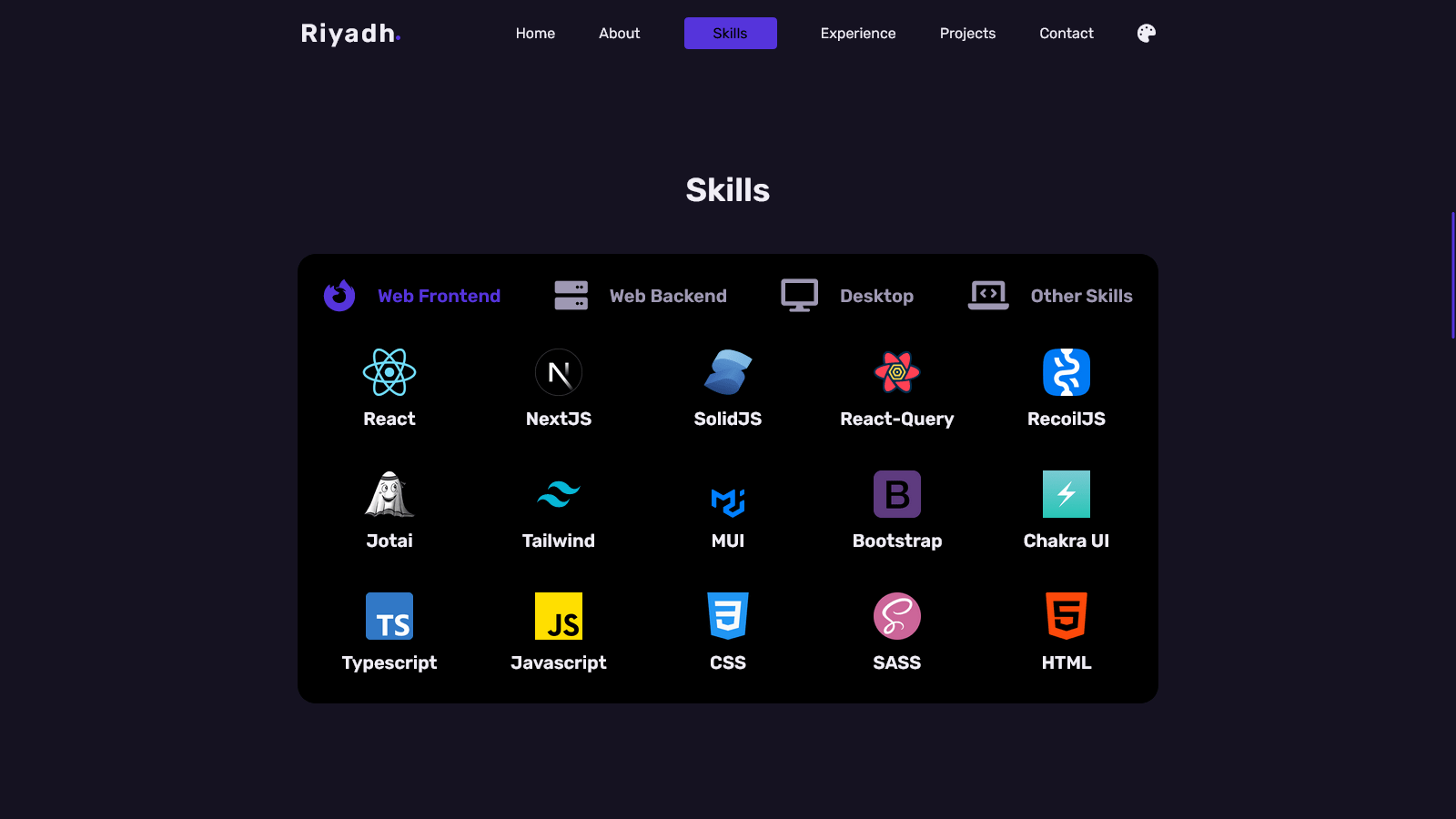
Task: Select the Typescript TS icon
Action: pos(389,615)
